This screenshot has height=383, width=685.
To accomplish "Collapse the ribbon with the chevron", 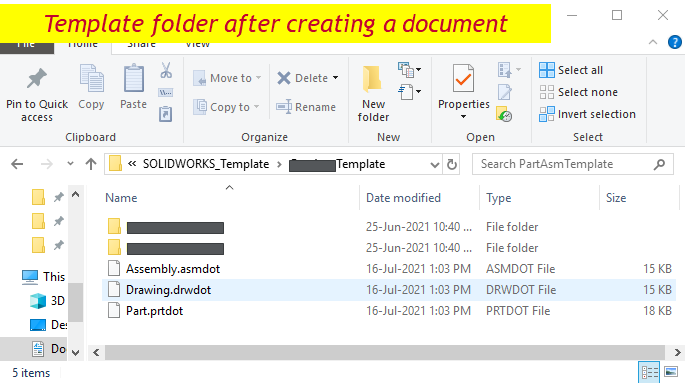I will coord(653,42).
